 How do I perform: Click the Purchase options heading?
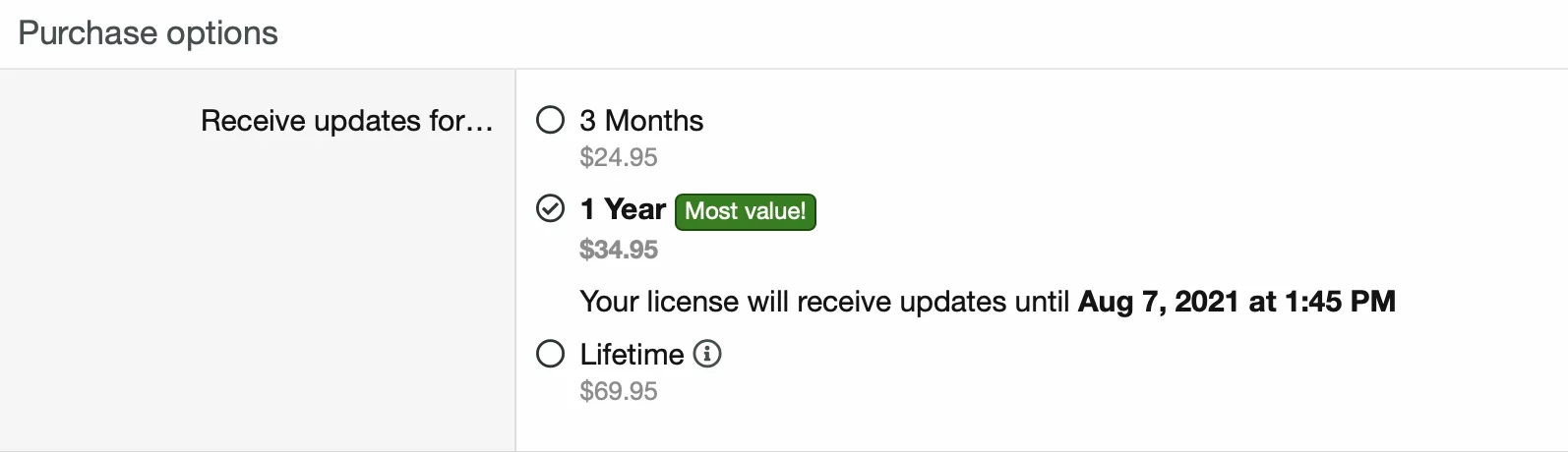coord(149,33)
